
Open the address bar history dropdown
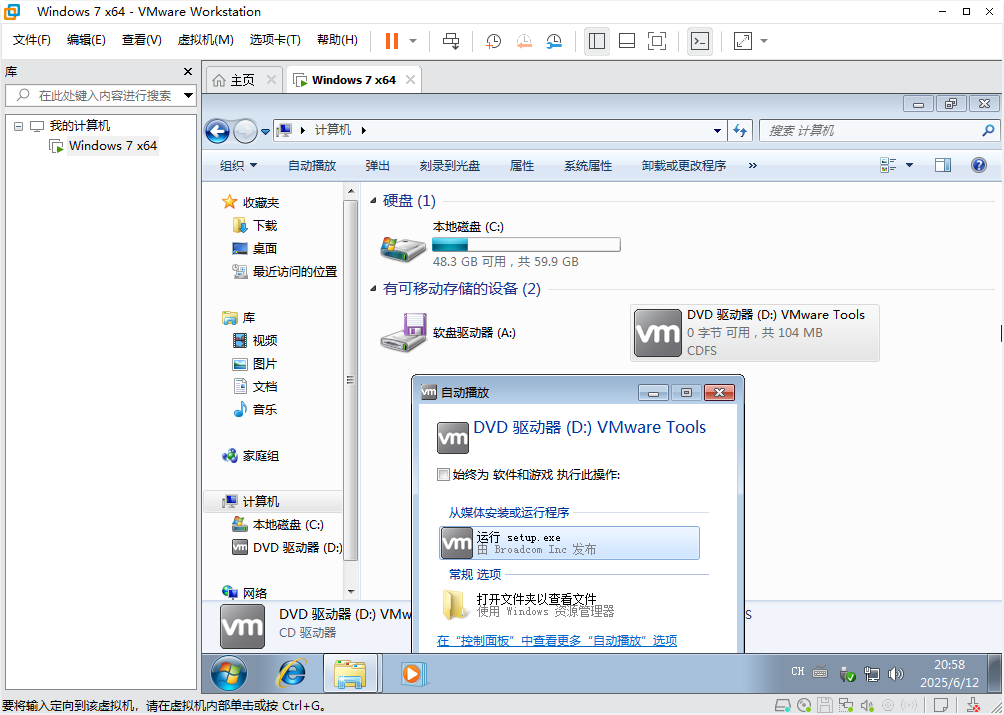tap(717, 131)
